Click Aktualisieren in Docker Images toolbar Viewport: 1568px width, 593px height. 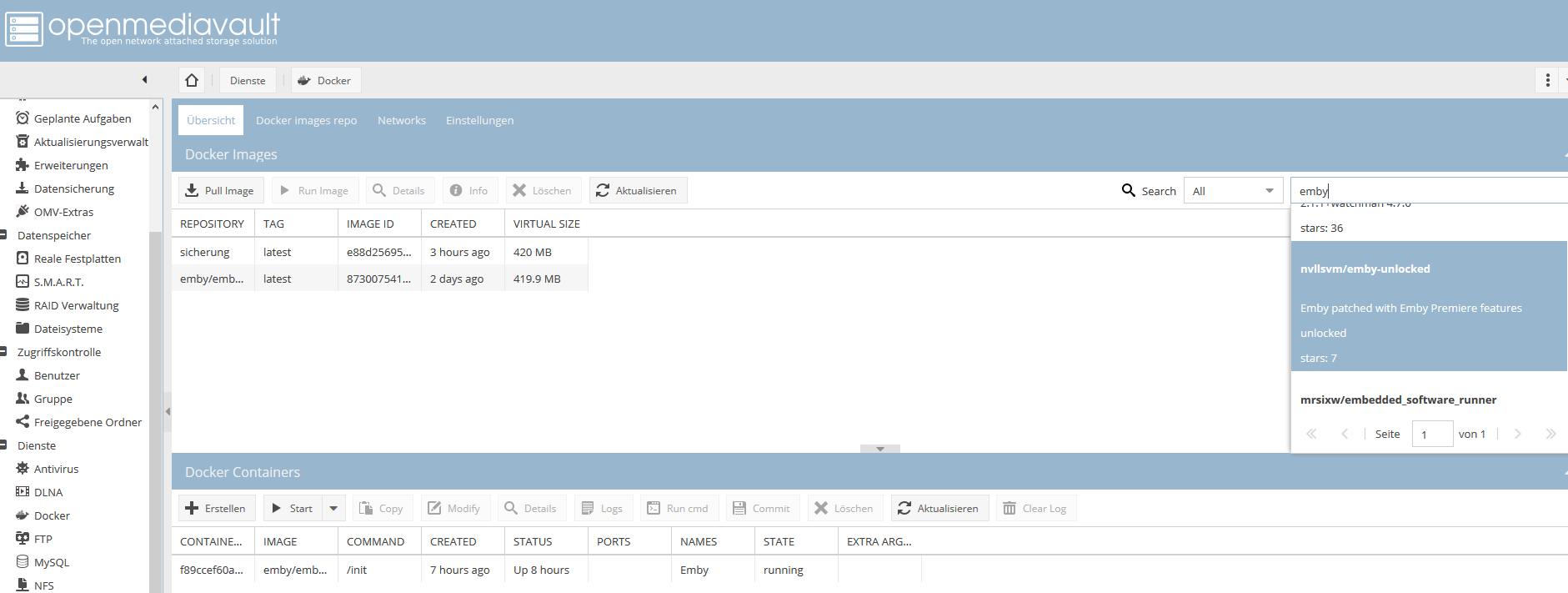(638, 190)
